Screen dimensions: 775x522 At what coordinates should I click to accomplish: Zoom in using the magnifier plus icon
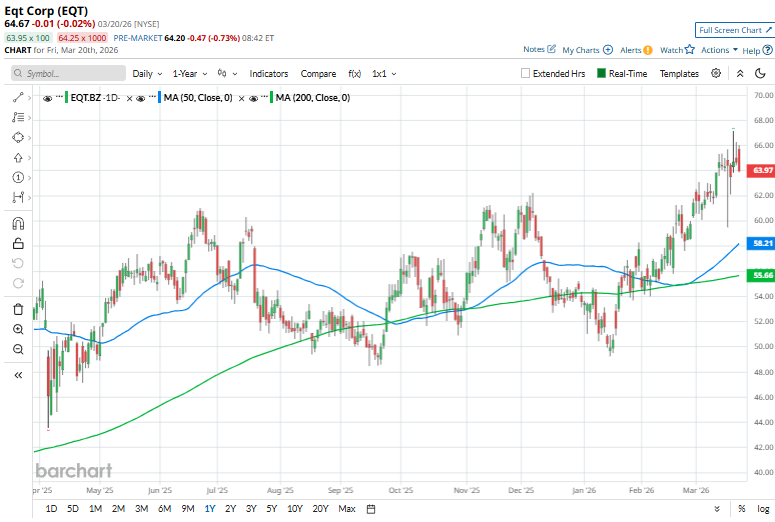[18, 329]
